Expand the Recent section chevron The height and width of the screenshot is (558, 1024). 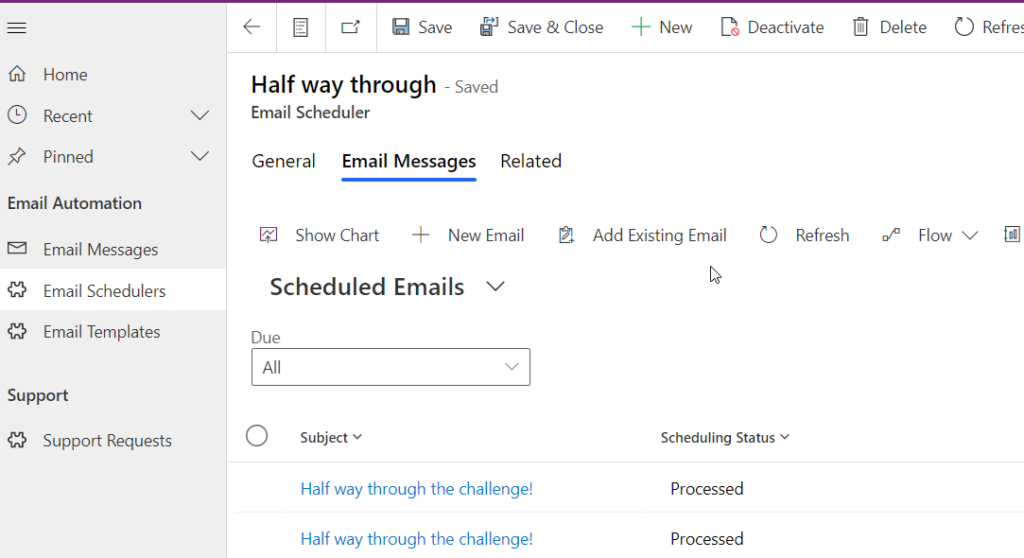coord(200,116)
